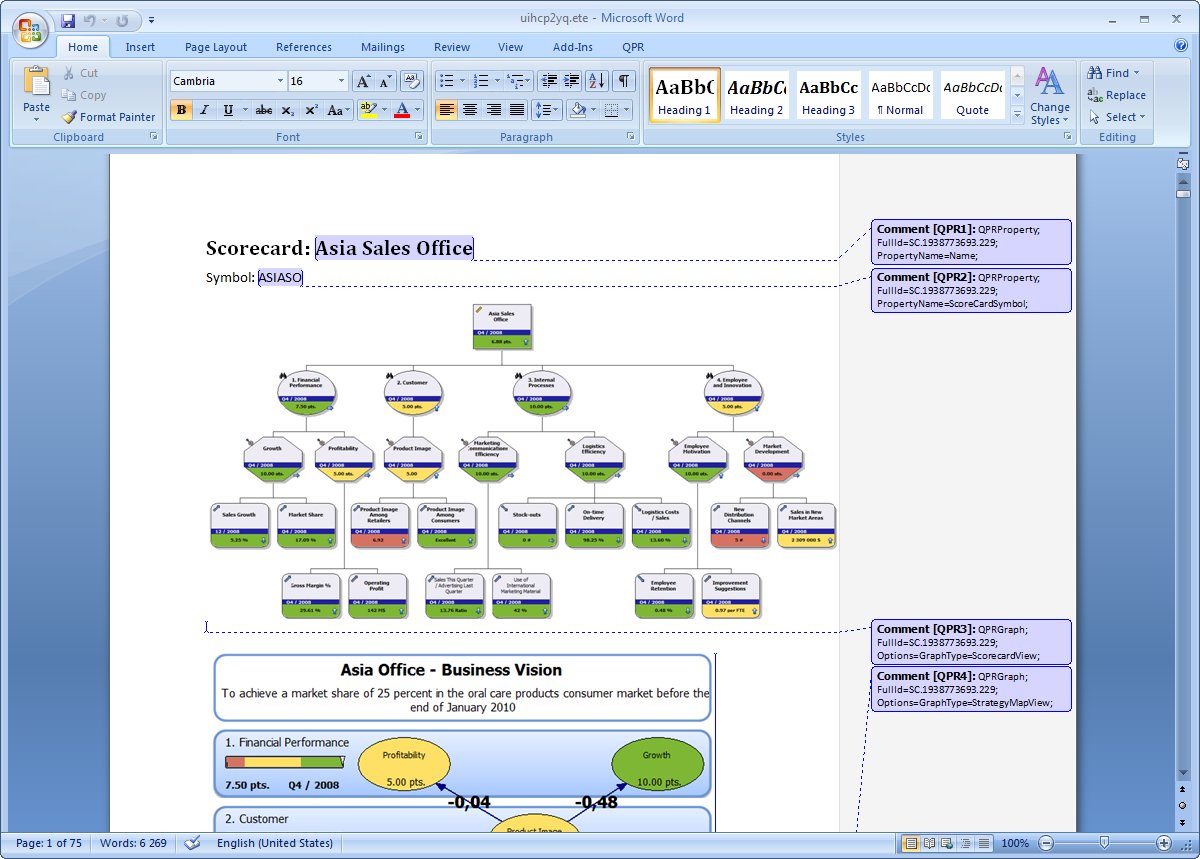Apply the Heading 2 style

pyautogui.click(x=756, y=96)
